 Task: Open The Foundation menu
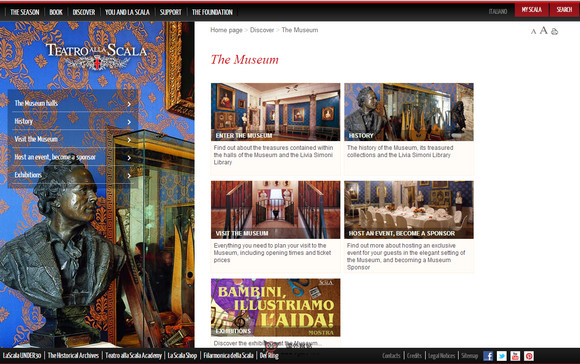click(x=212, y=12)
